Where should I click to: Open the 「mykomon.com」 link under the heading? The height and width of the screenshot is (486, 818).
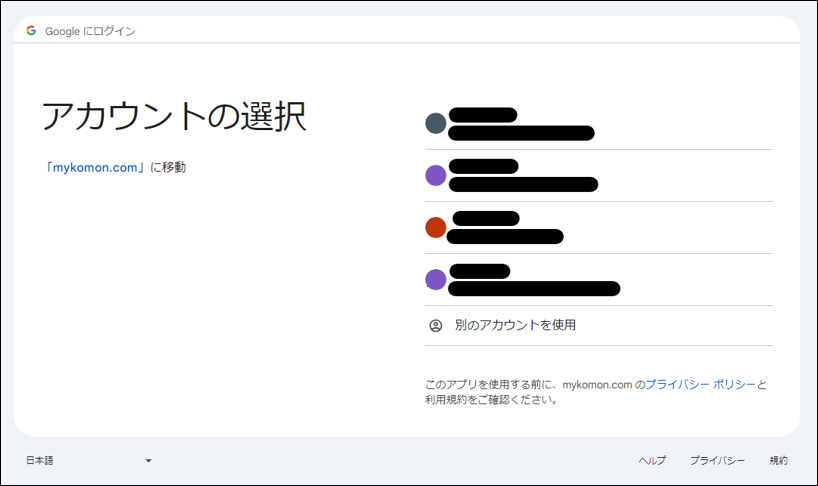[x=95, y=167]
